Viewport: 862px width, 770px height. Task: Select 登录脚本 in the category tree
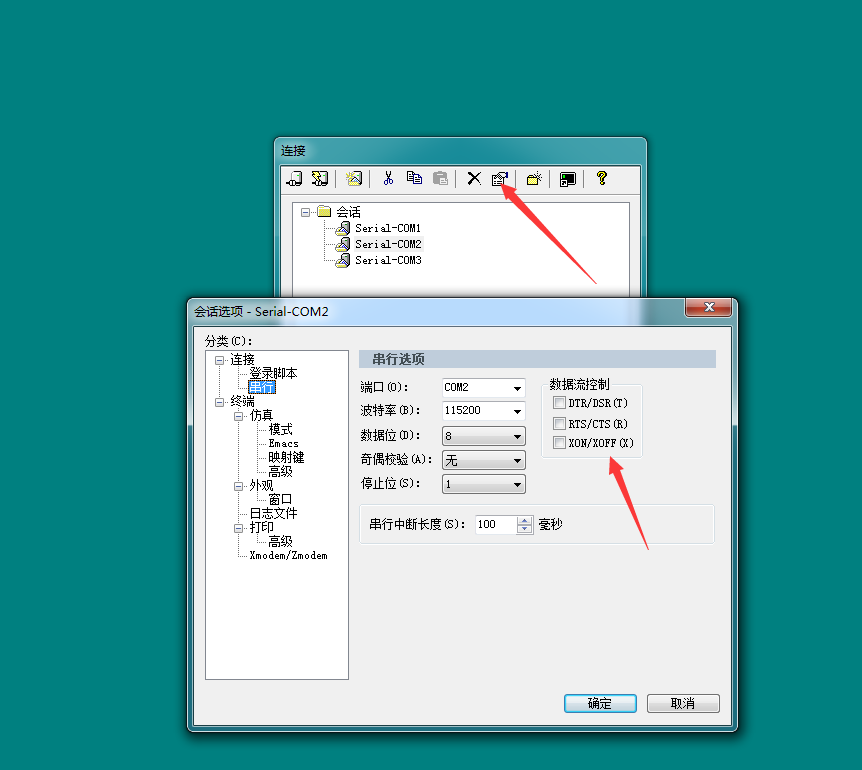tap(273, 373)
